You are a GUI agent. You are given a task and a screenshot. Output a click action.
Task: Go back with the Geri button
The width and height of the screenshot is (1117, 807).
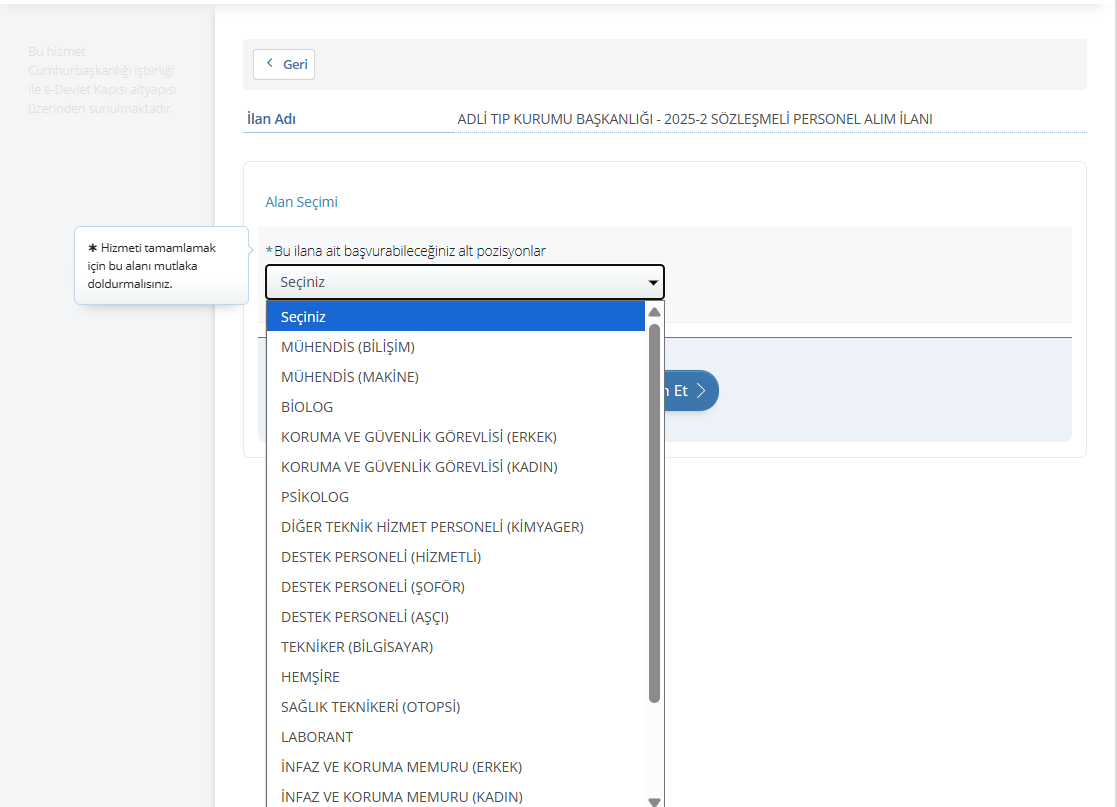coord(284,64)
